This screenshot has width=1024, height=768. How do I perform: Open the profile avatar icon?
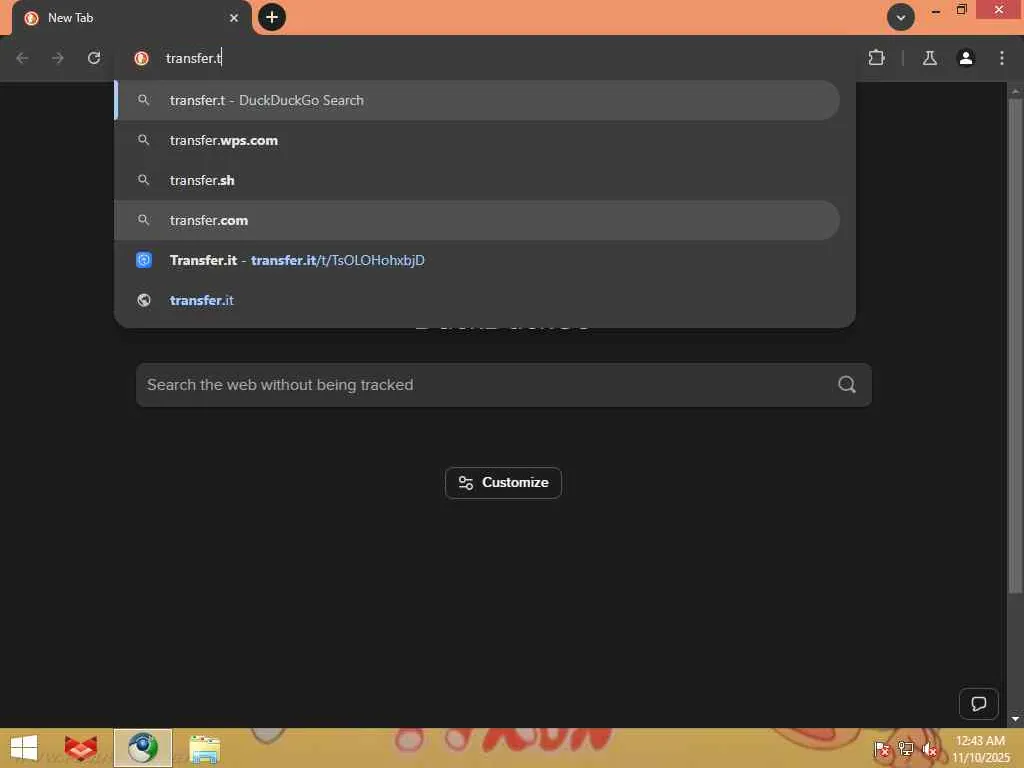pos(965,58)
